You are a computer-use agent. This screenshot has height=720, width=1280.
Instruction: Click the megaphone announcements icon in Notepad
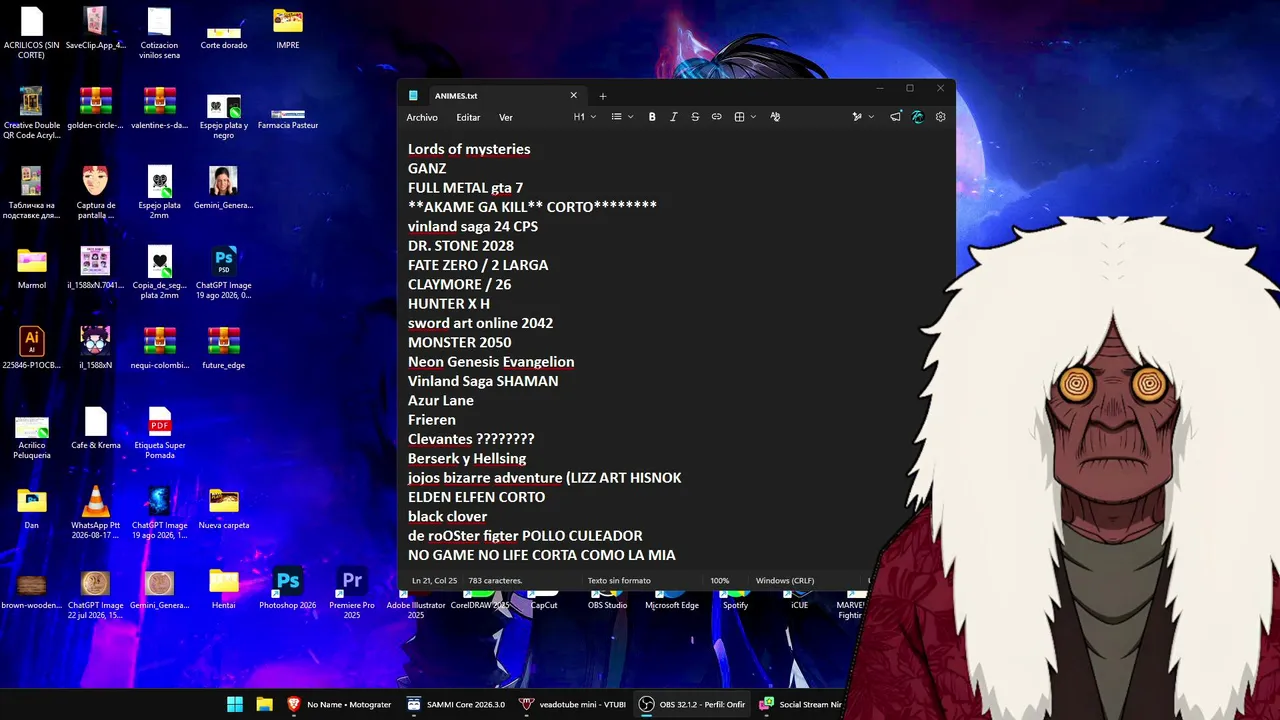895,117
